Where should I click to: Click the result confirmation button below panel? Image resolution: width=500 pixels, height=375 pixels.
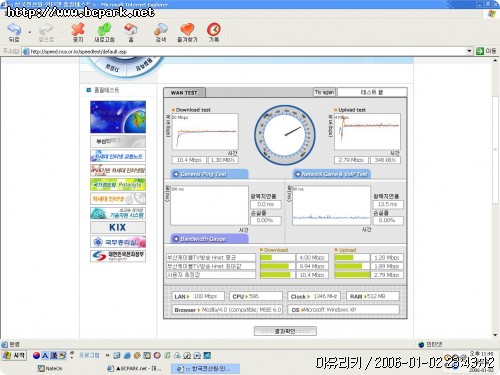[285, 331]
